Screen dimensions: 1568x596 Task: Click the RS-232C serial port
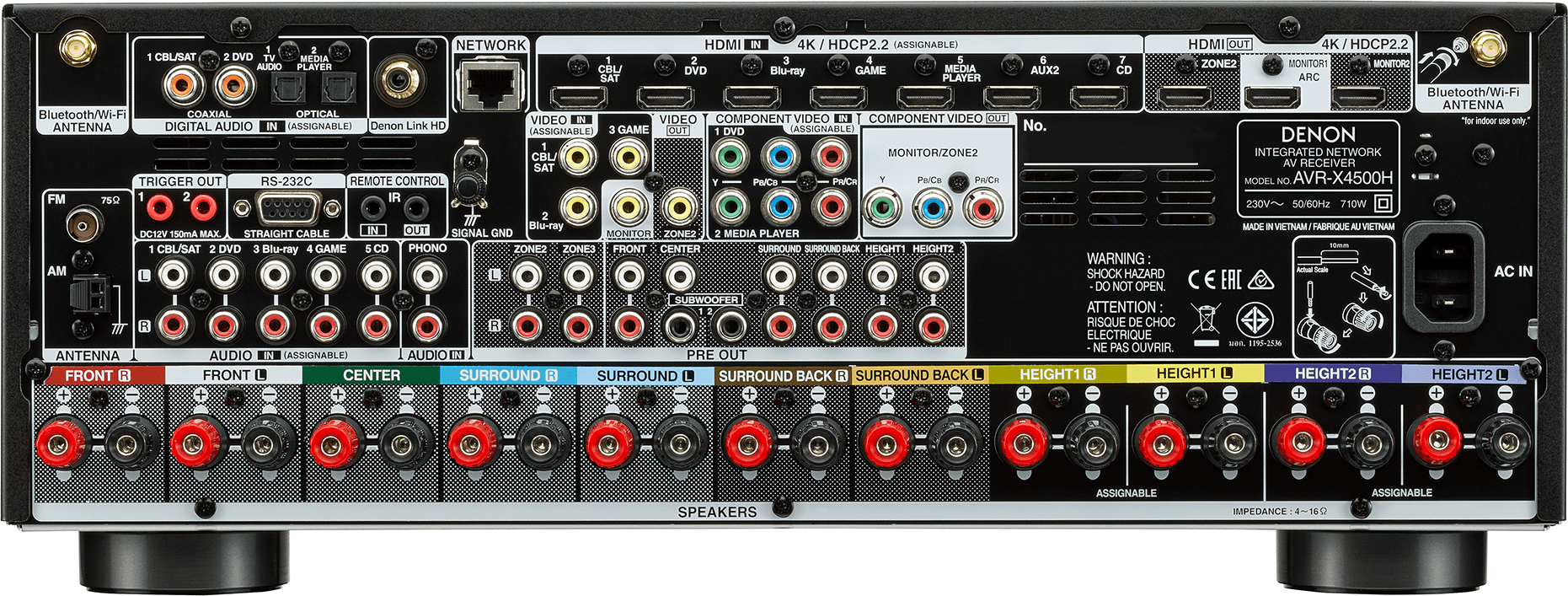(x=286, y=208)
